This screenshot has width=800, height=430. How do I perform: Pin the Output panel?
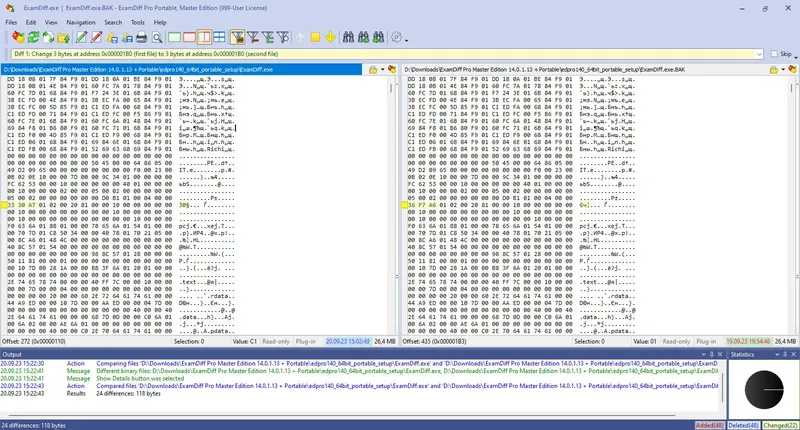click(x=712, y=354)
